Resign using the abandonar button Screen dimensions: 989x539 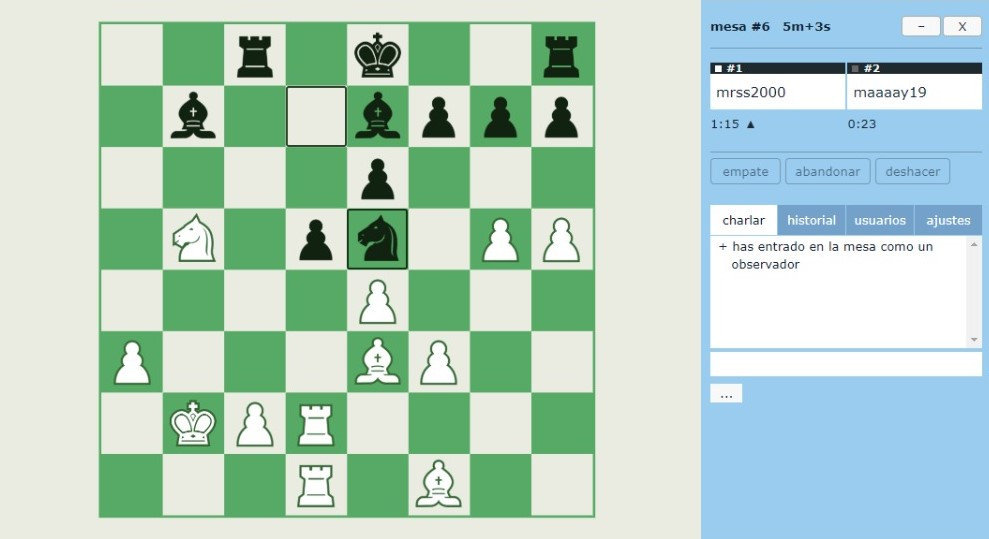(x=828, y=171)
